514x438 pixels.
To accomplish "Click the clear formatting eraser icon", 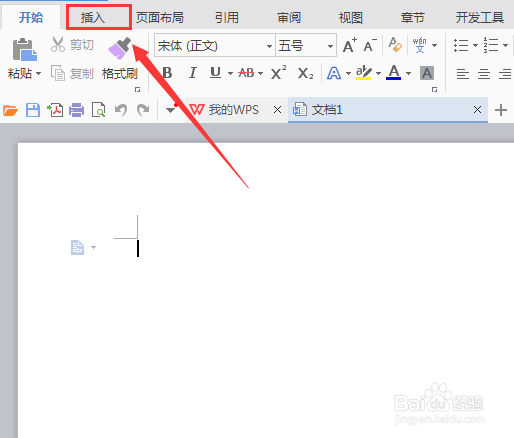I will click(395, 45).
